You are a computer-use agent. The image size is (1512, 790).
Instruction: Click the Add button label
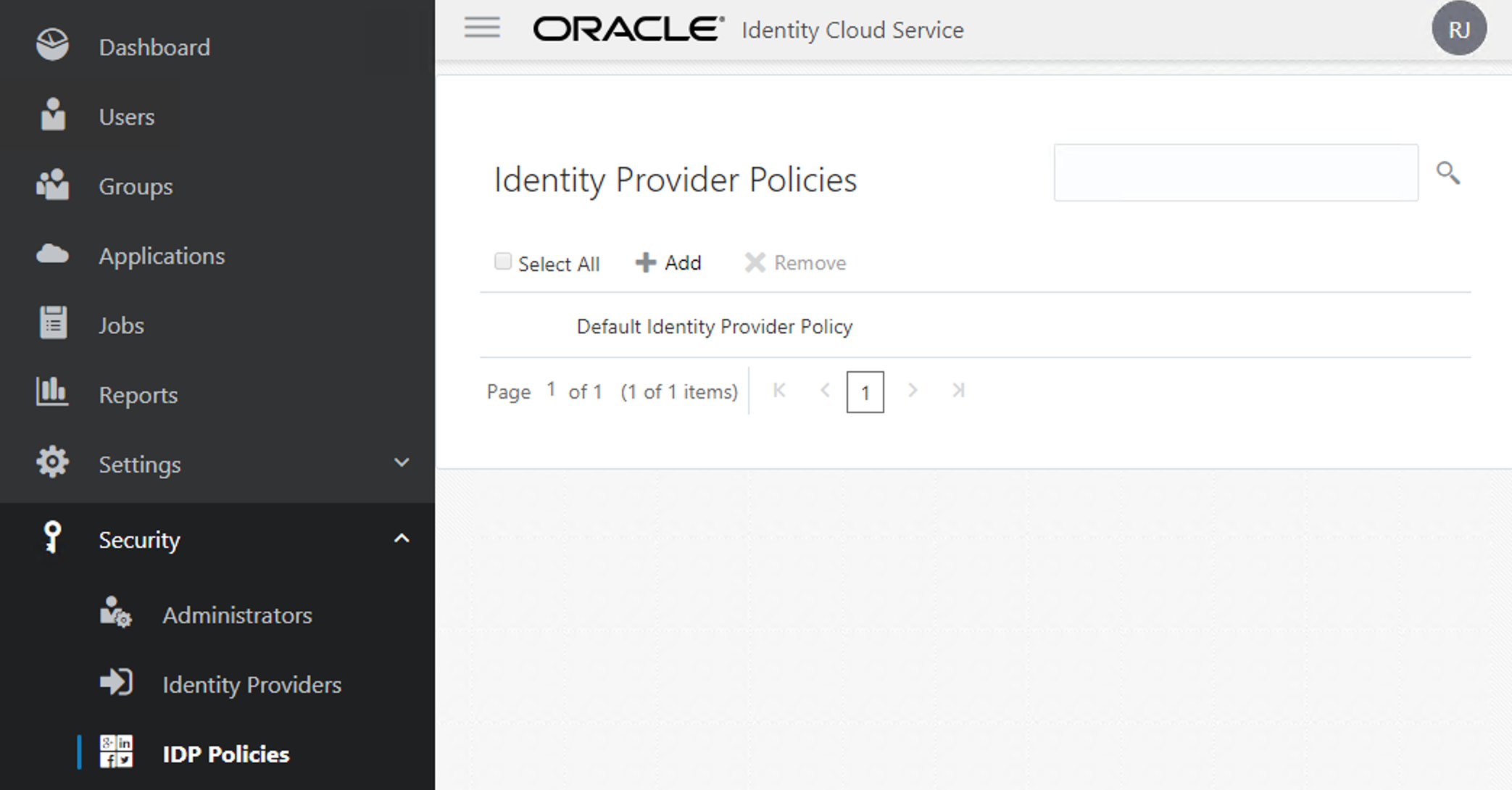pyautogui.click(x=683, y=262)
